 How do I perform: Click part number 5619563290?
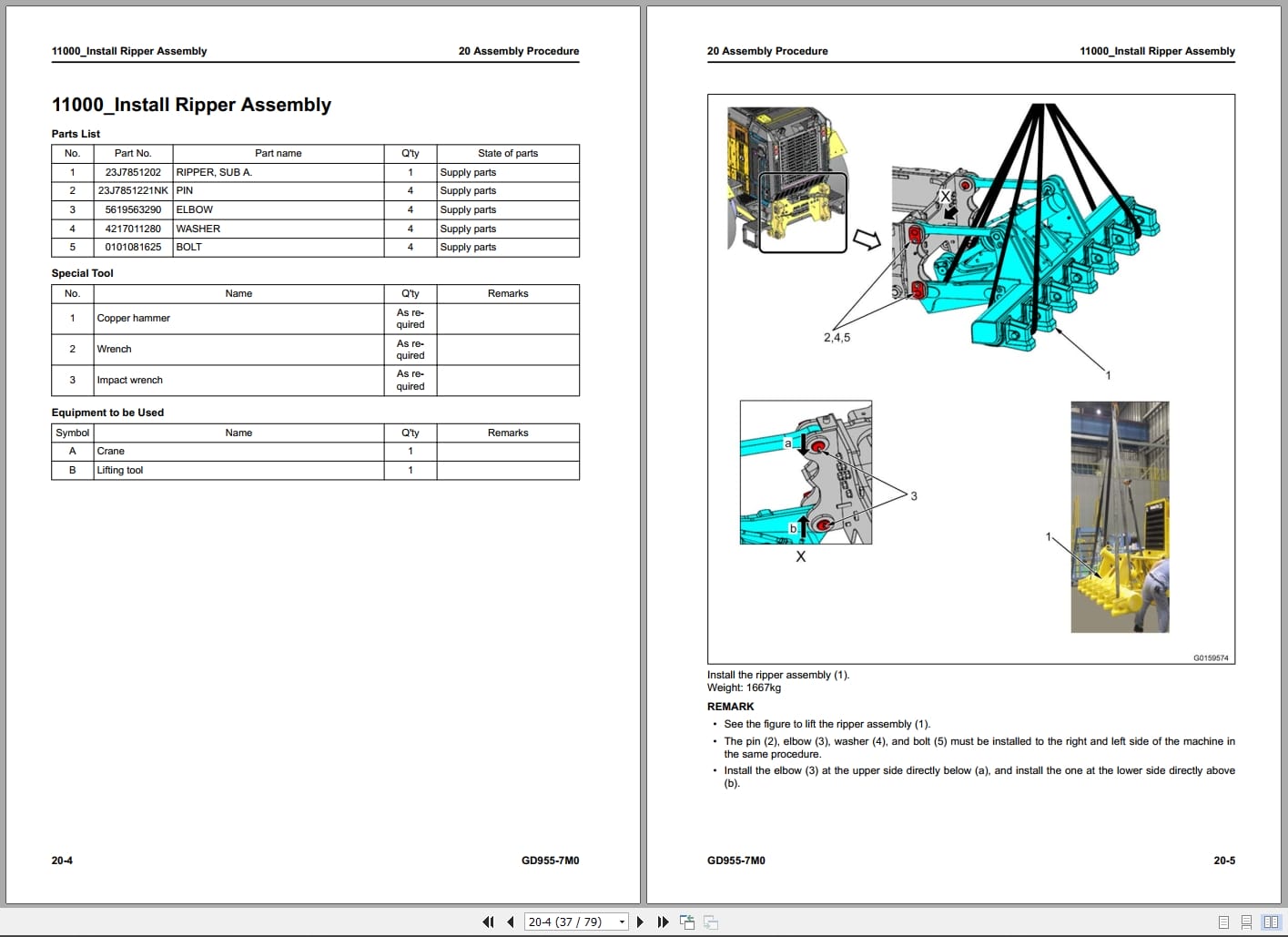click(x=133, y=209)
